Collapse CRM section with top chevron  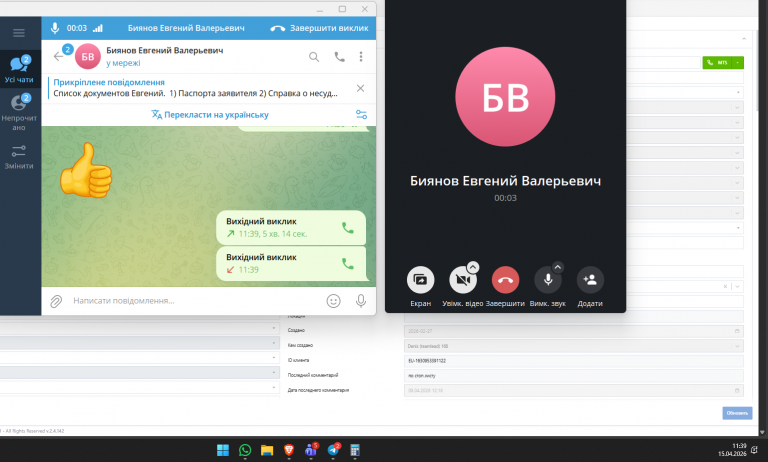pyautogui.click(x=744, y=39)
